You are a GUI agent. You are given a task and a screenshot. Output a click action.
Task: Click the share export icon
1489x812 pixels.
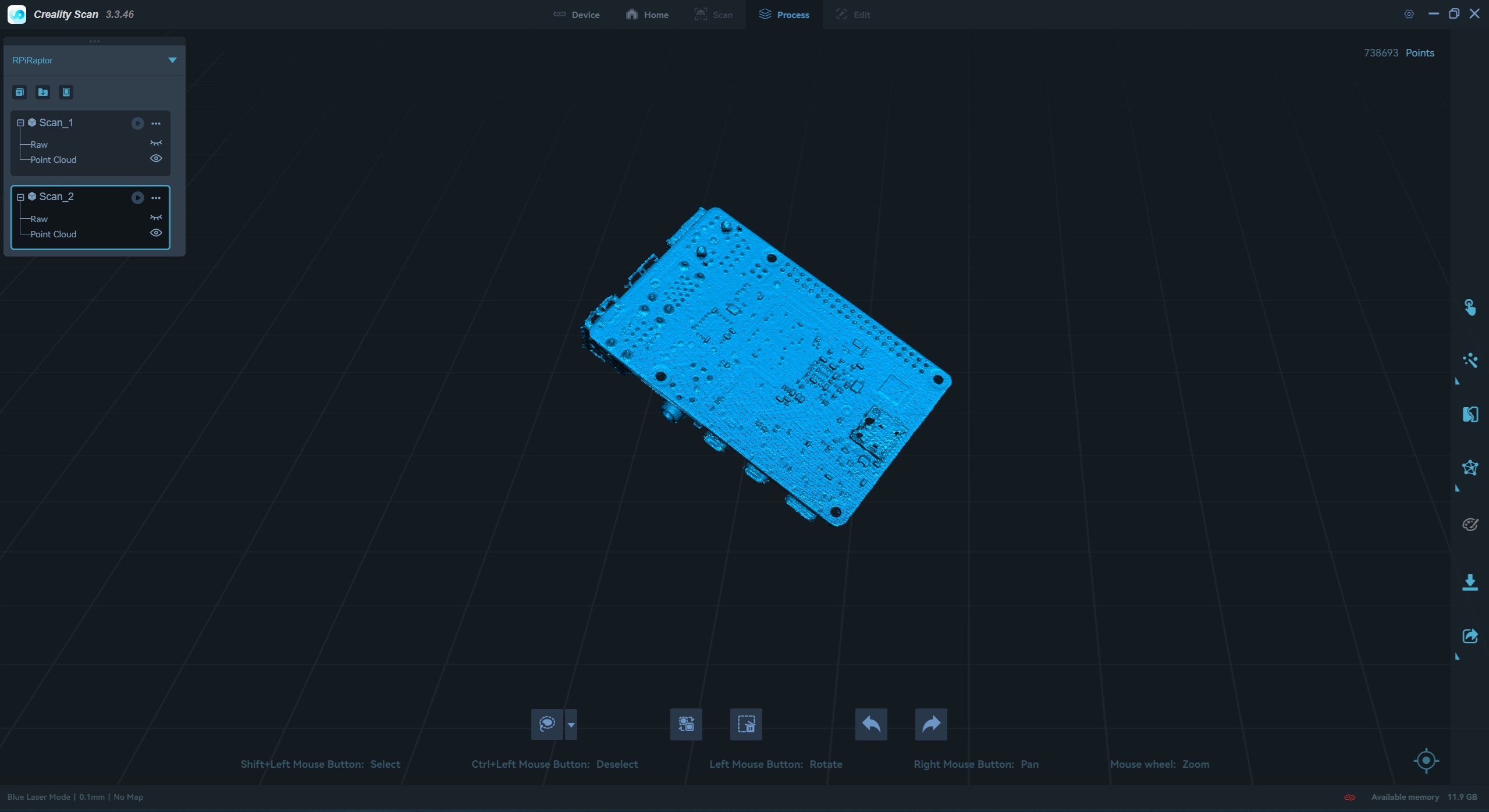point(1470,636)
